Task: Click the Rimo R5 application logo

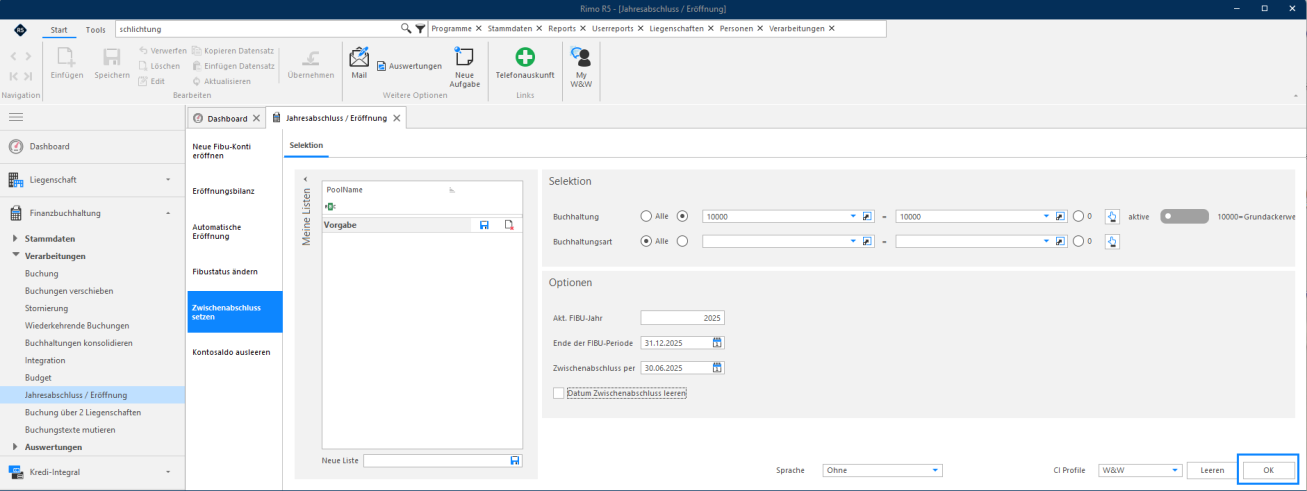Action: click(x=20, y=30)
